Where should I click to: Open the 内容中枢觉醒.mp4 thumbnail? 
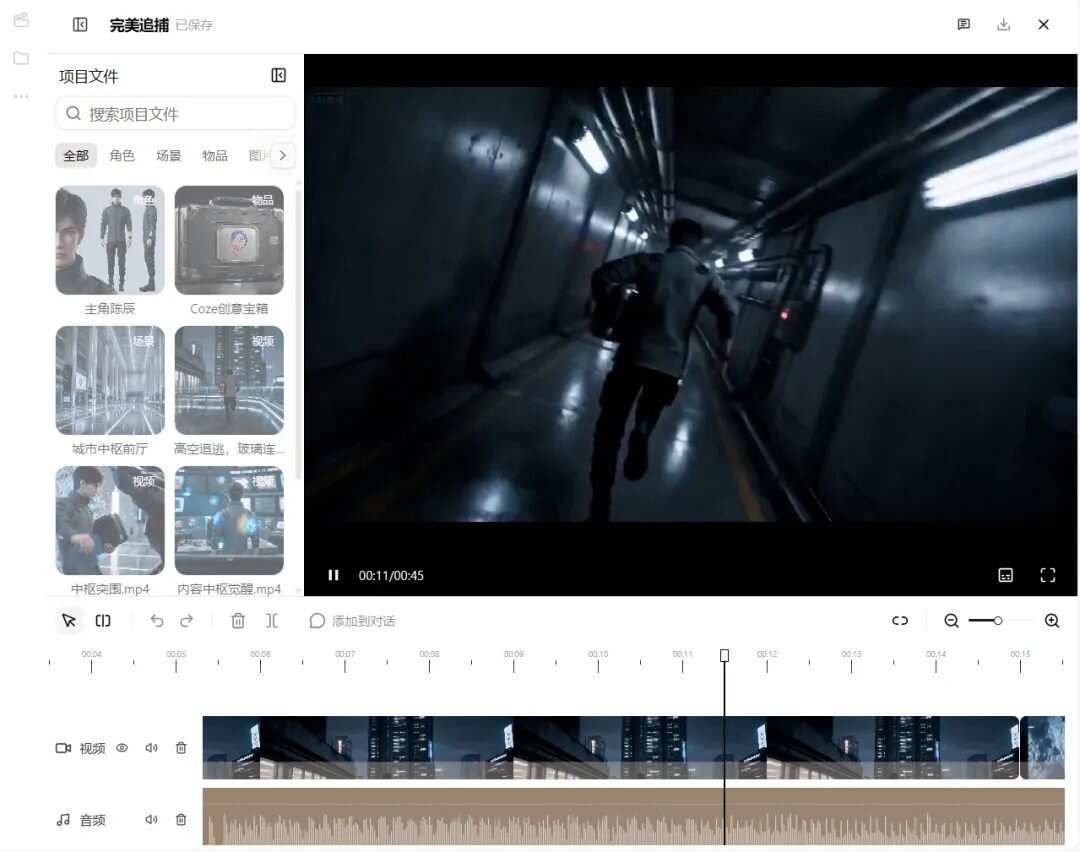point(229,521)
